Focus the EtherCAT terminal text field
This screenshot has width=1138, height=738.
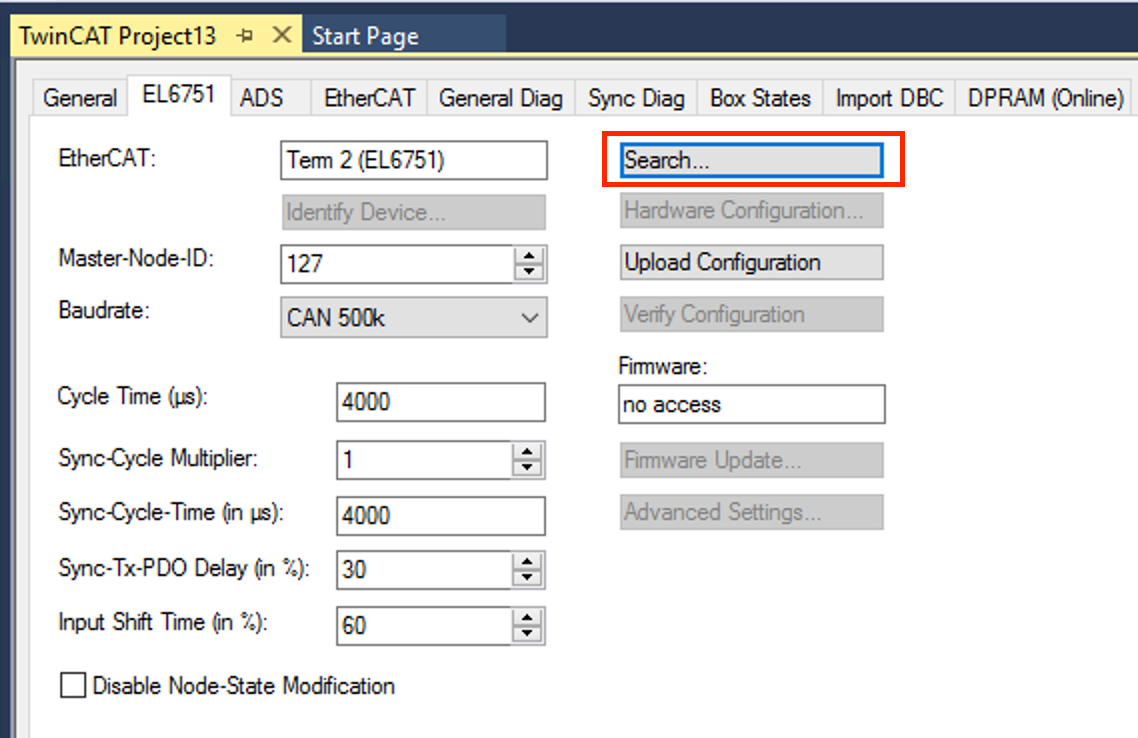(414, 160)
